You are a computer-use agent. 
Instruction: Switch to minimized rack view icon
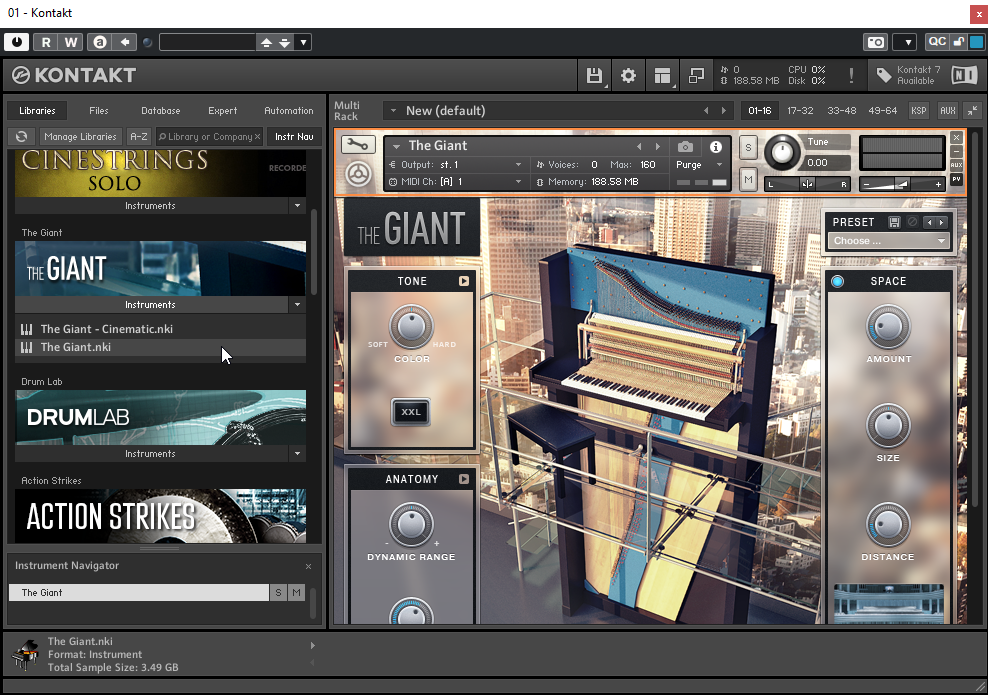tap(696, 76)
